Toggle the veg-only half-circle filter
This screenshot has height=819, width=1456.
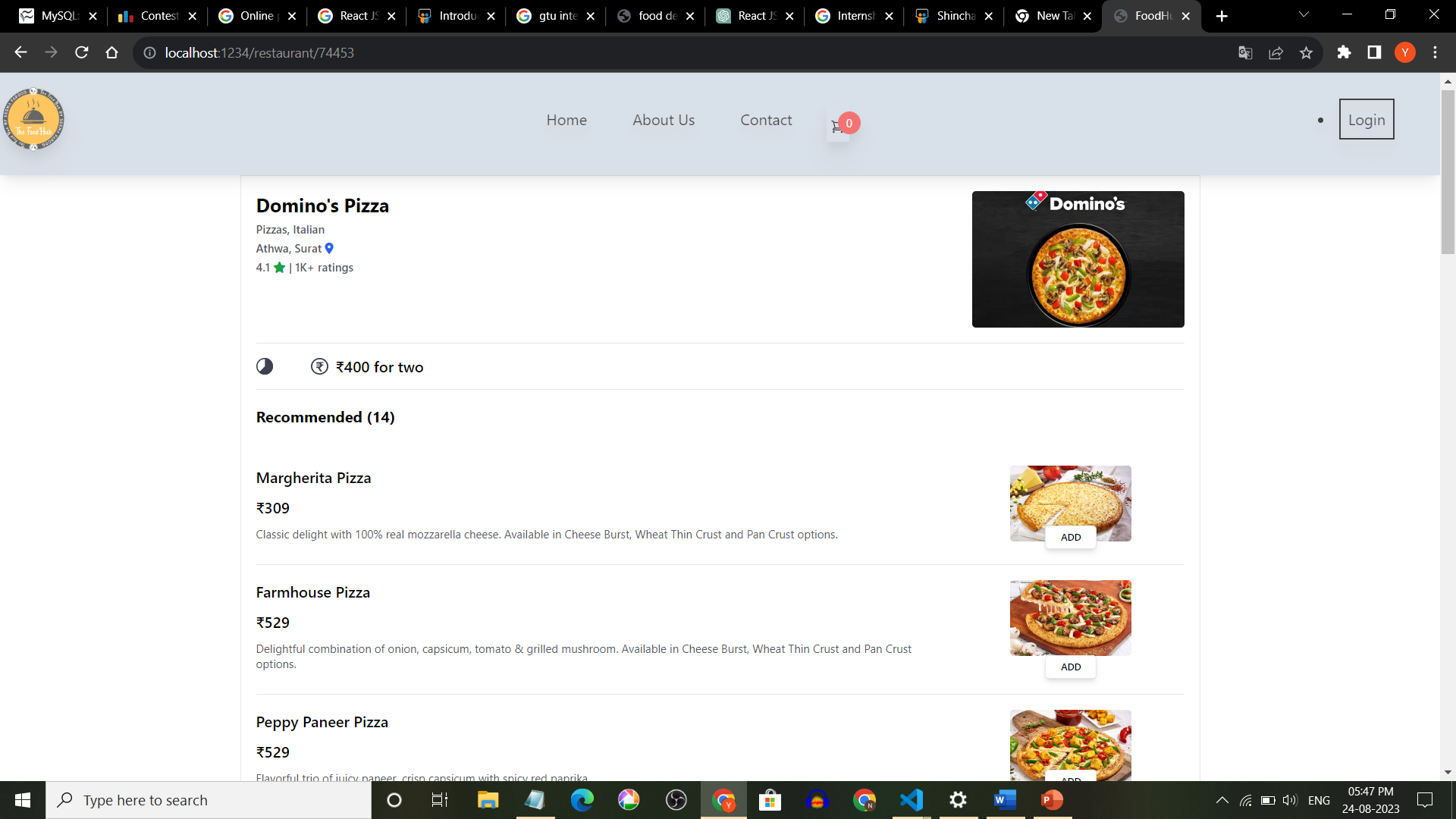265,366
